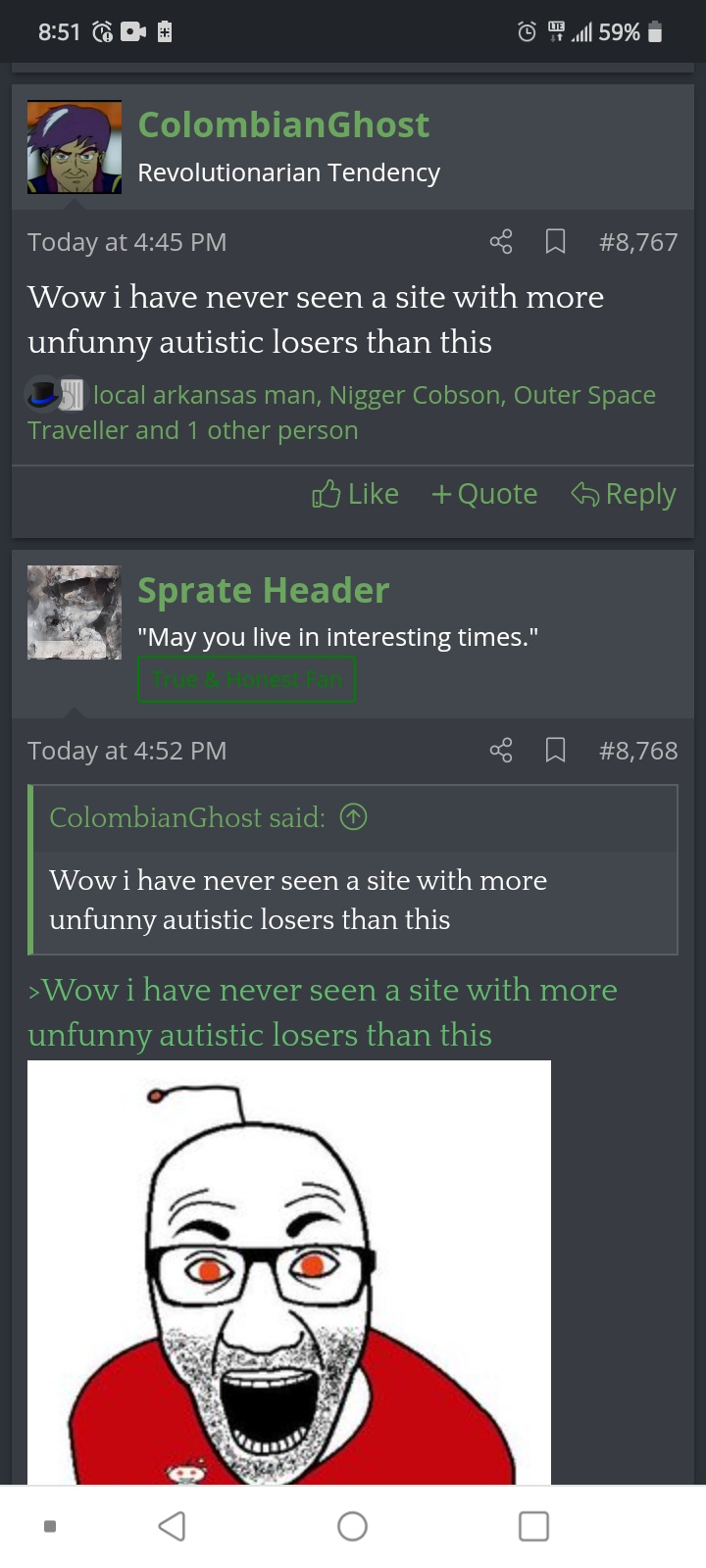Screen dimensions: 706x1568
Task: Open Sprate Header's avatar
Action: 75,612
